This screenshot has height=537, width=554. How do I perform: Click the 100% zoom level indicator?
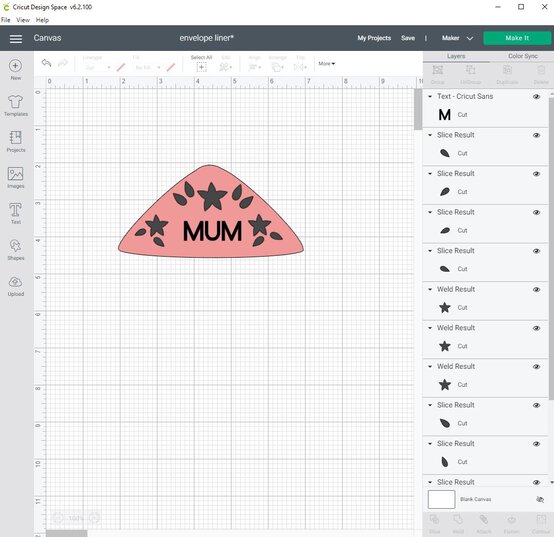pyautogui.click(x=76, y=518)
